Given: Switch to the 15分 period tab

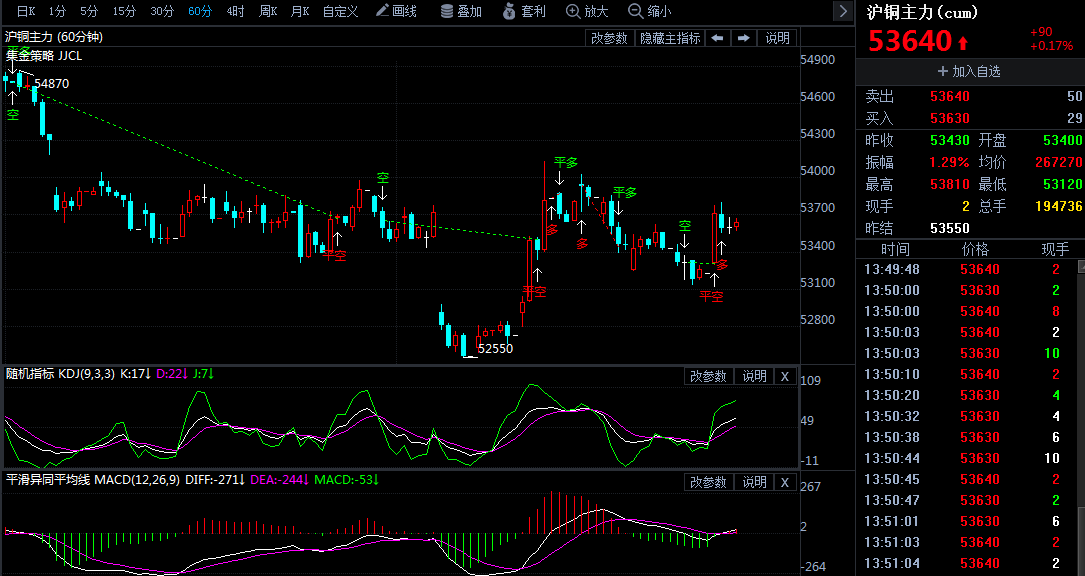Looking at the screenshot, I should click(x=124, y=11).
